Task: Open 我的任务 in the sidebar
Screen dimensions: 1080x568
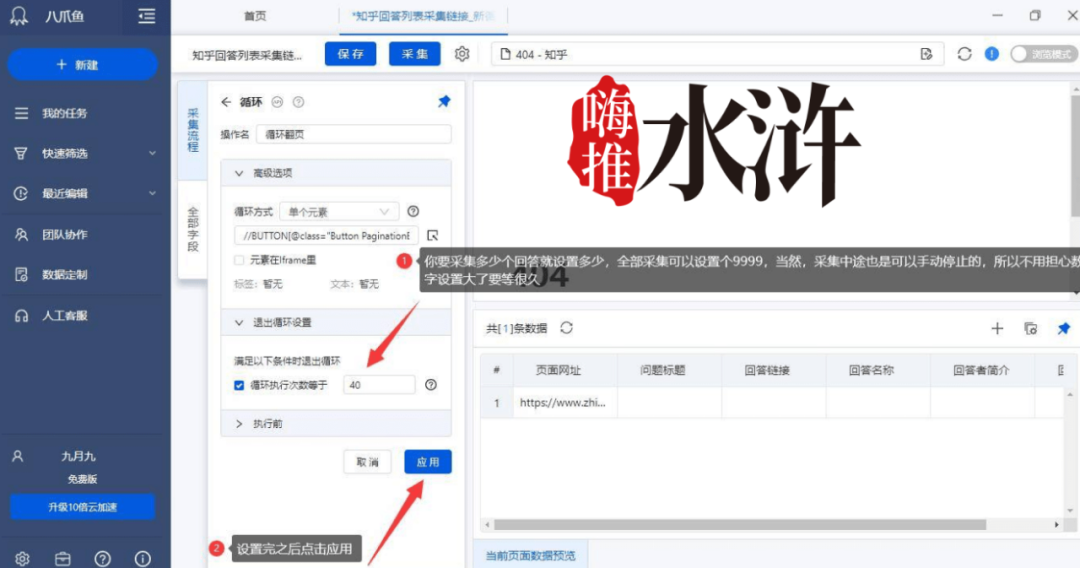Action: [x=64, y=113]
